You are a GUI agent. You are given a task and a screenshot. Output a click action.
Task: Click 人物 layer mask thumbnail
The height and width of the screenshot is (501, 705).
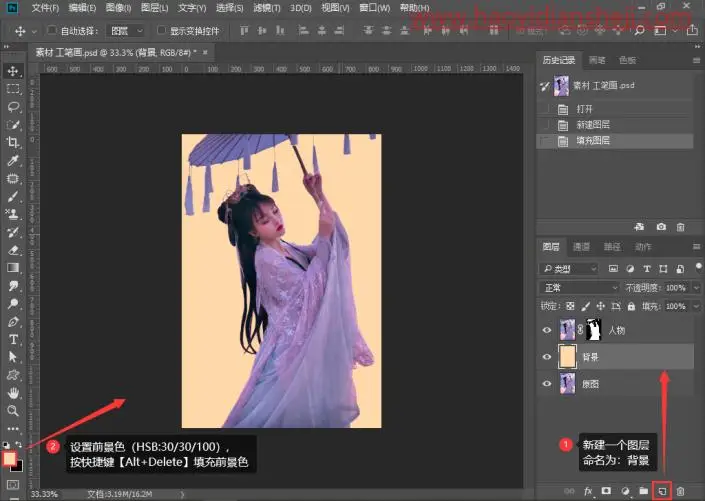pos(593,330)
